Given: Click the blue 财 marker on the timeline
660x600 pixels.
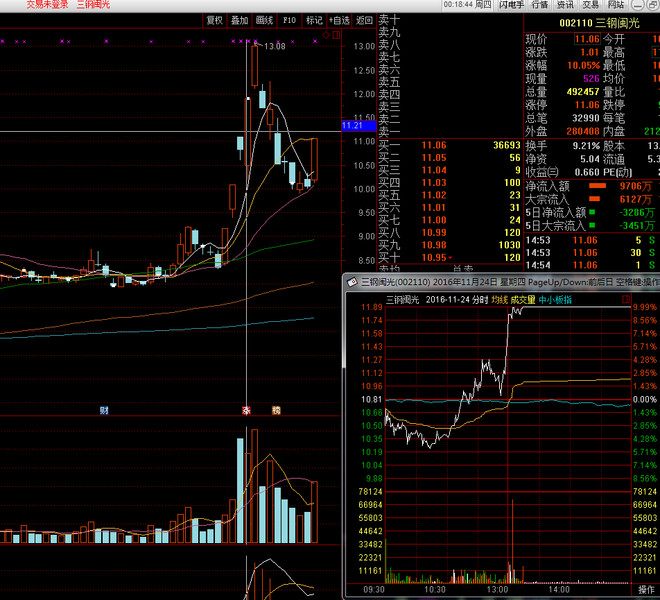Looking at the screenshot, I should point(104,410).
